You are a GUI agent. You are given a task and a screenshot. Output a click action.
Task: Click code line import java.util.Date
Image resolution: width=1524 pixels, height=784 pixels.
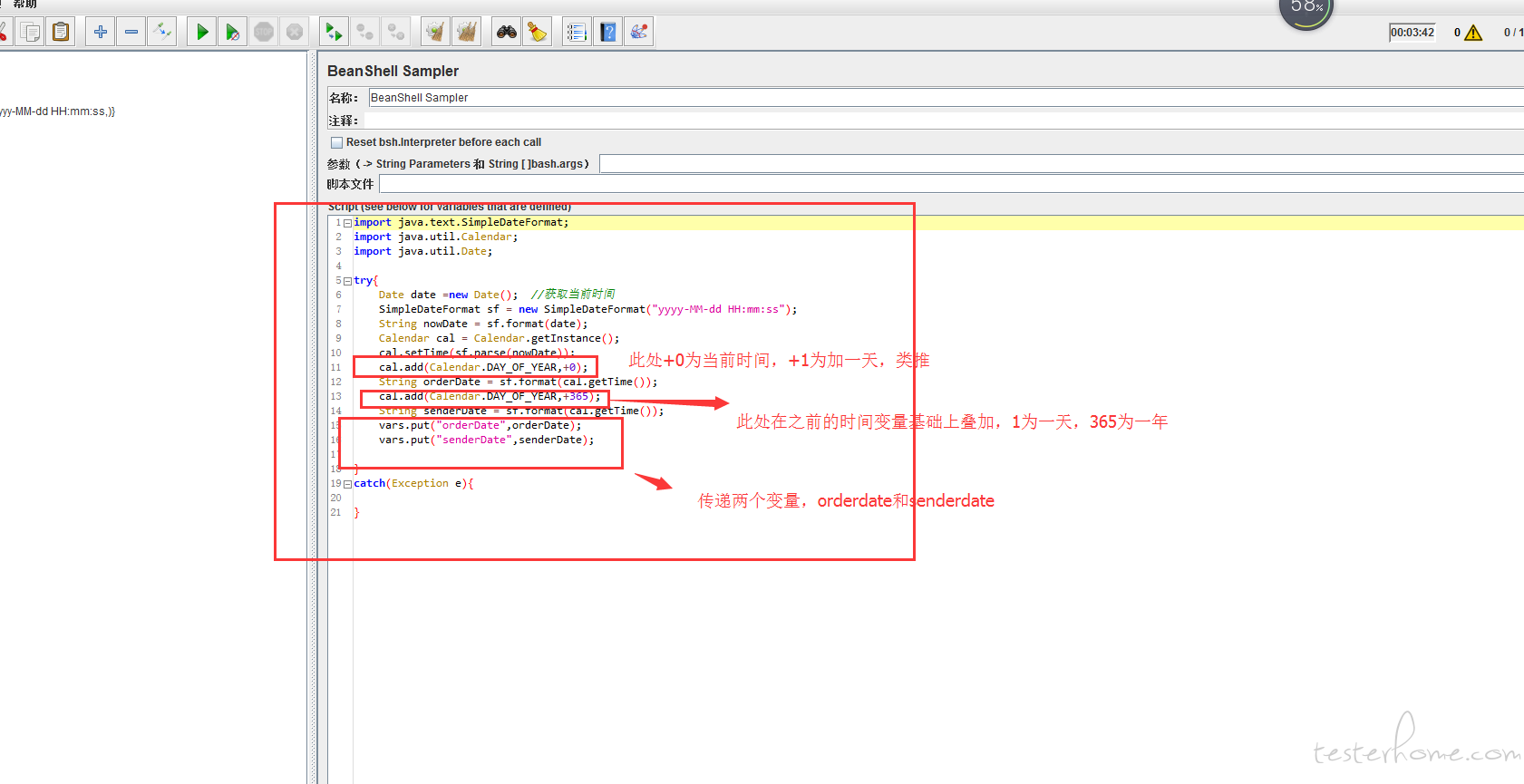pyautogui.click(x=423, y=251)
